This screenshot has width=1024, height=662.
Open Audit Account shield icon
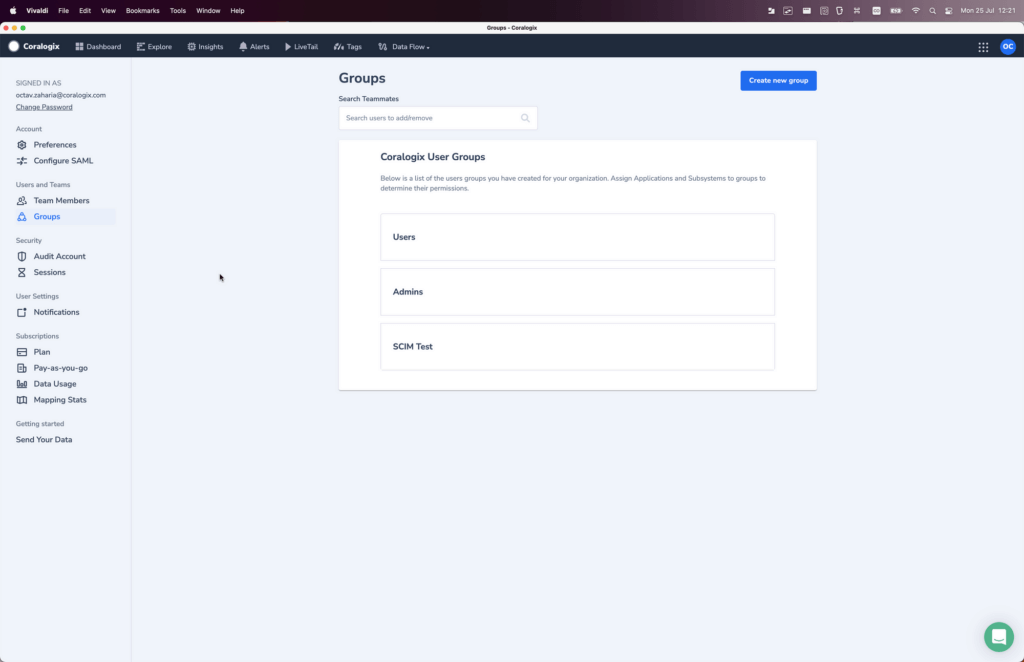22,257
